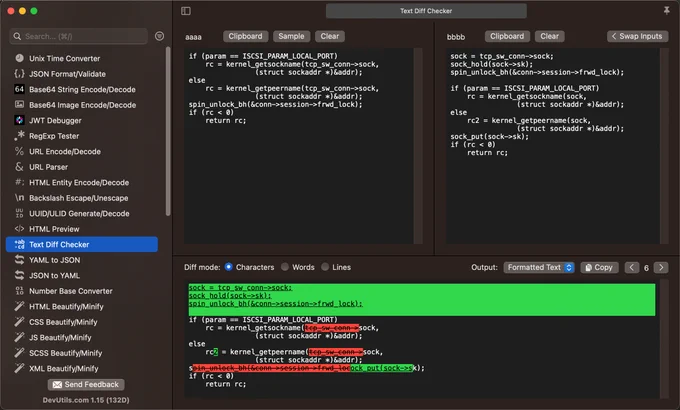Click the Sample button

point(291,36)
